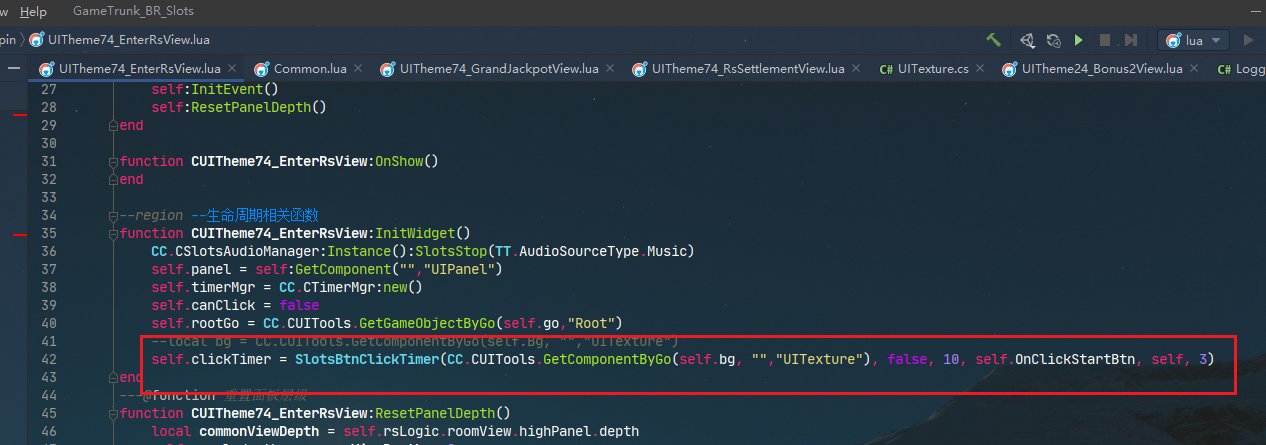Click the grey Stop square icon

click(1105, 40)
